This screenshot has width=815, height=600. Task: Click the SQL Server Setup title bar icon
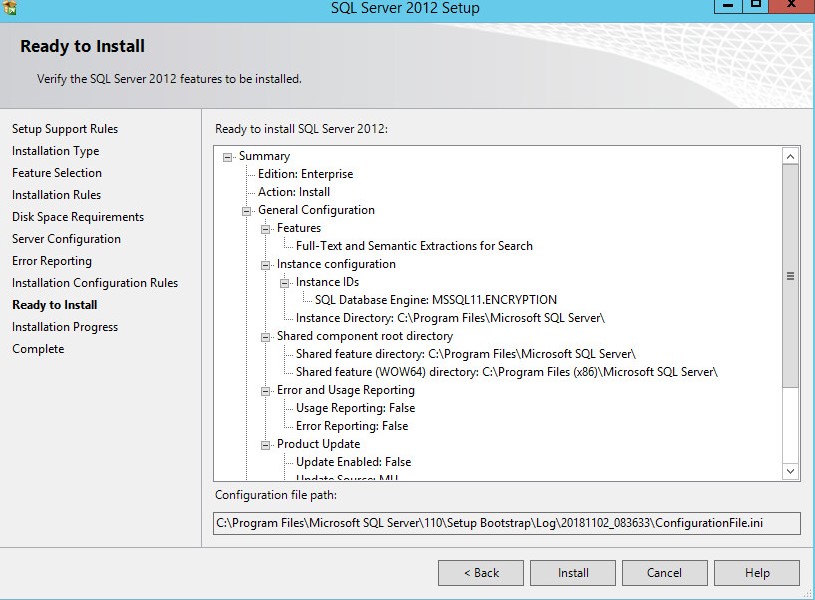(9, 7)
